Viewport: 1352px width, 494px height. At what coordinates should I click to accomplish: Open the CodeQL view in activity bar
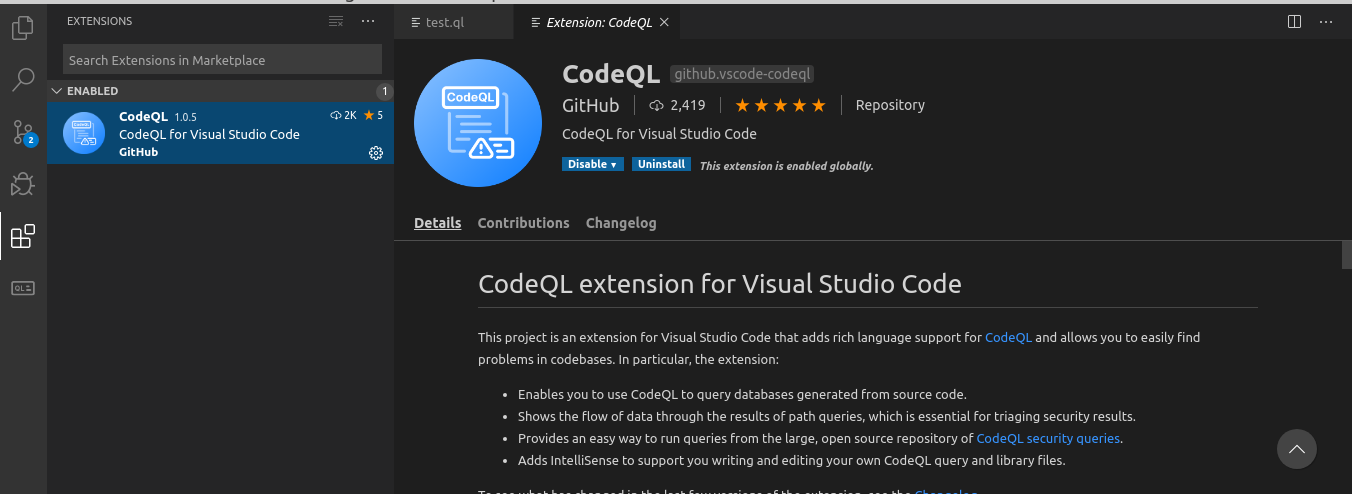point(22,288)
